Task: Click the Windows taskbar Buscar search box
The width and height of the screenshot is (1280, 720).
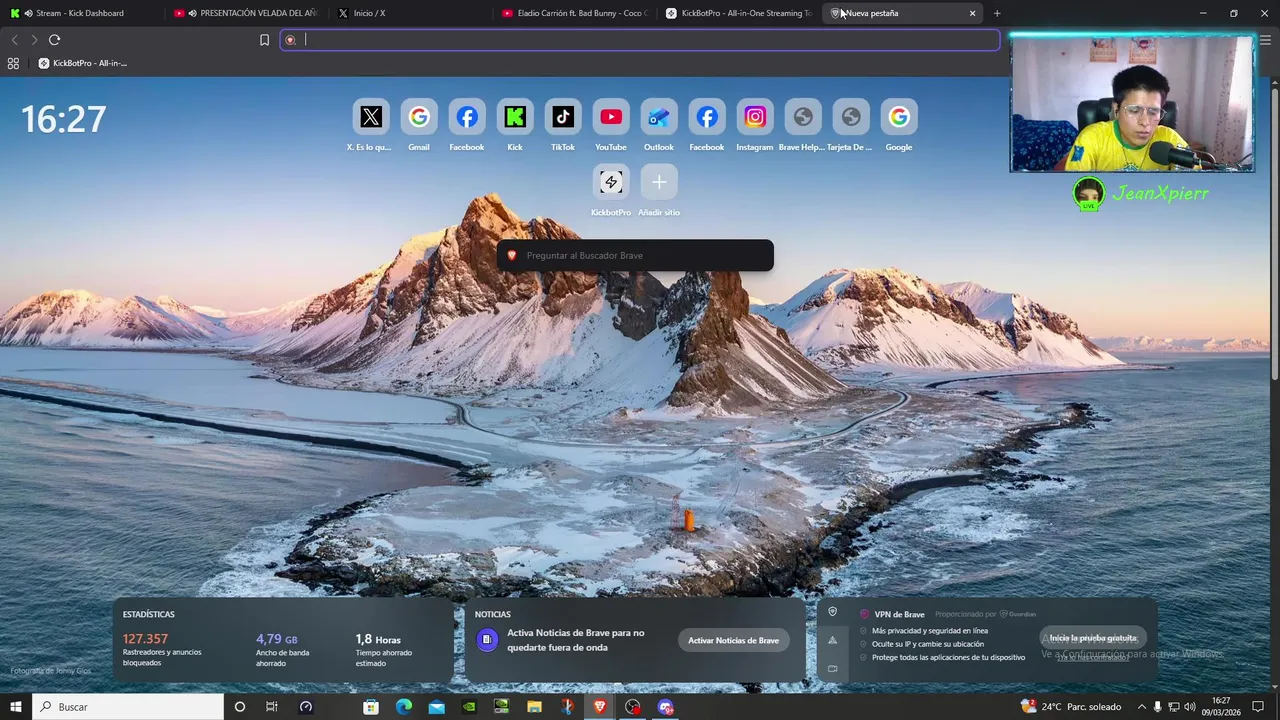Action: [x=128, y=707]
